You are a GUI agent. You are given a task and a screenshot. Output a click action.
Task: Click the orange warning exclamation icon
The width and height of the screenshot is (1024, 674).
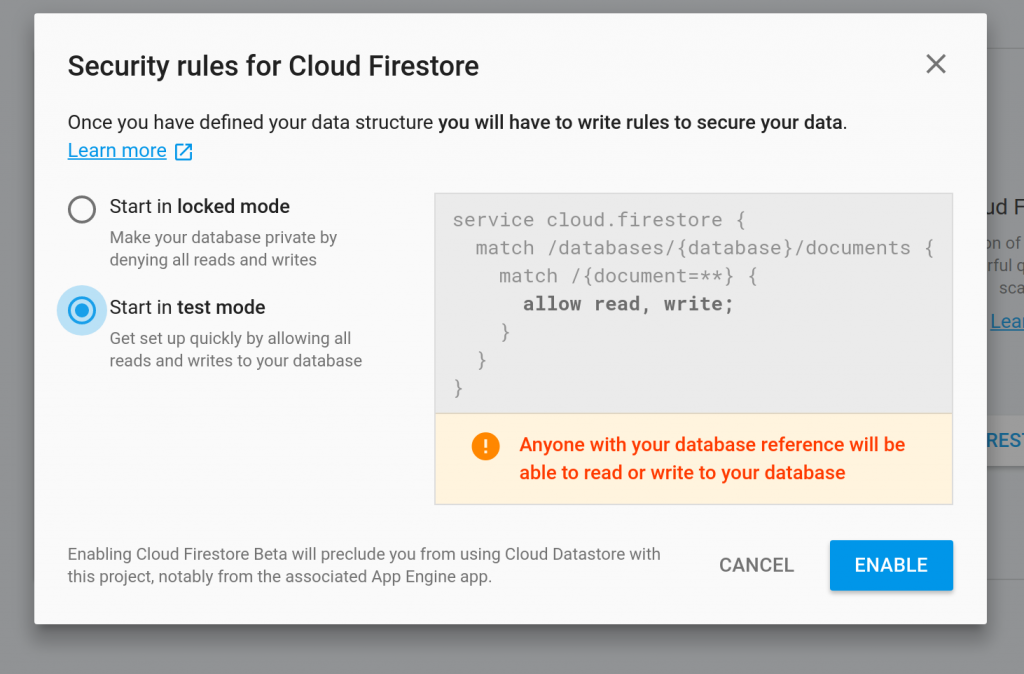pyautogui.click(x=486, y=446)
